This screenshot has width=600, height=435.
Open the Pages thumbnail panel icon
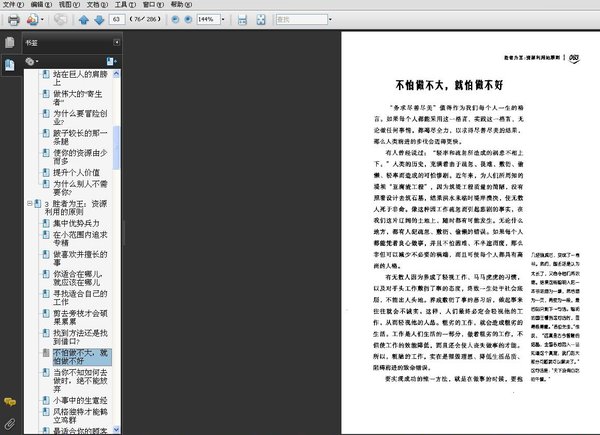point(9,43)
